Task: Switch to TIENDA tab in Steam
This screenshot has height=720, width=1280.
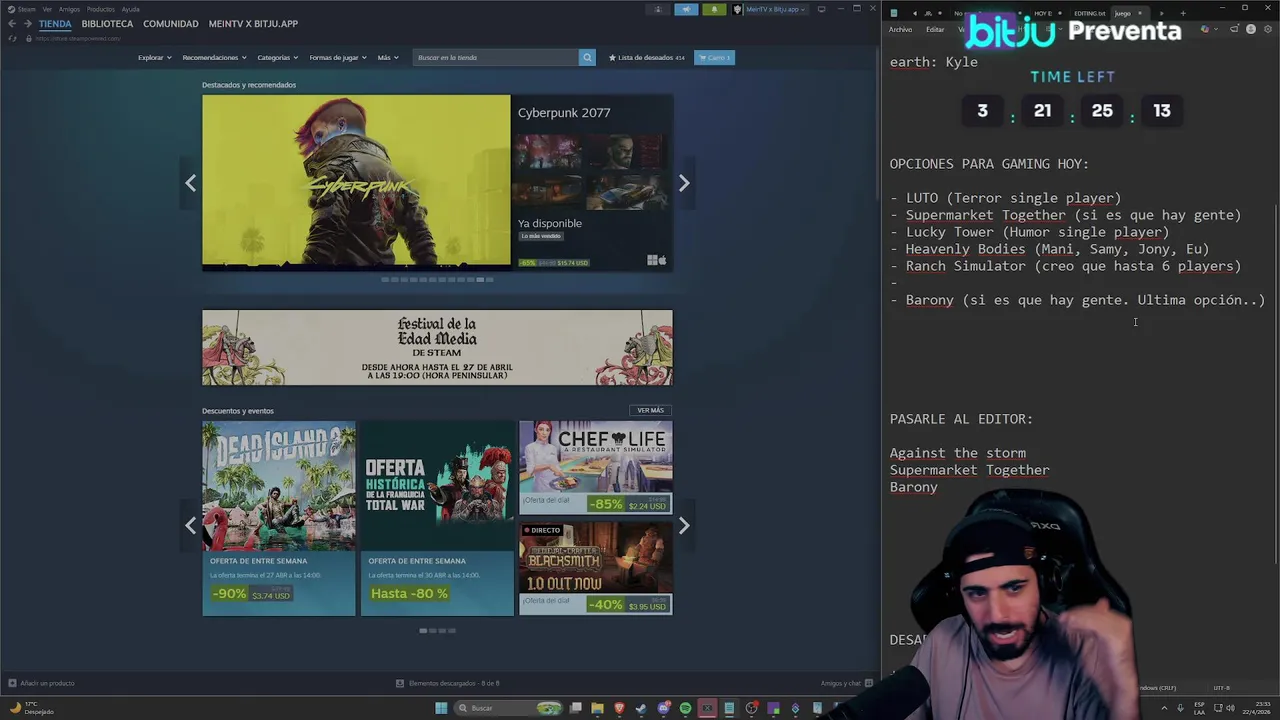Action: (x=55, y=24)
